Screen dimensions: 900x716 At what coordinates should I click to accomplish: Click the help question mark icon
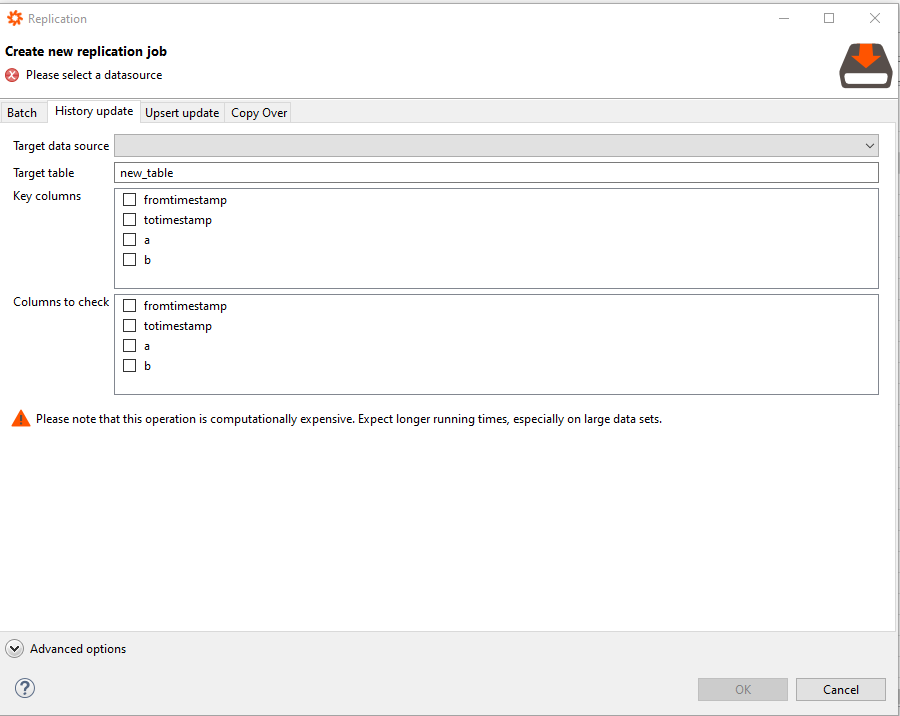[x=26, y=688]
